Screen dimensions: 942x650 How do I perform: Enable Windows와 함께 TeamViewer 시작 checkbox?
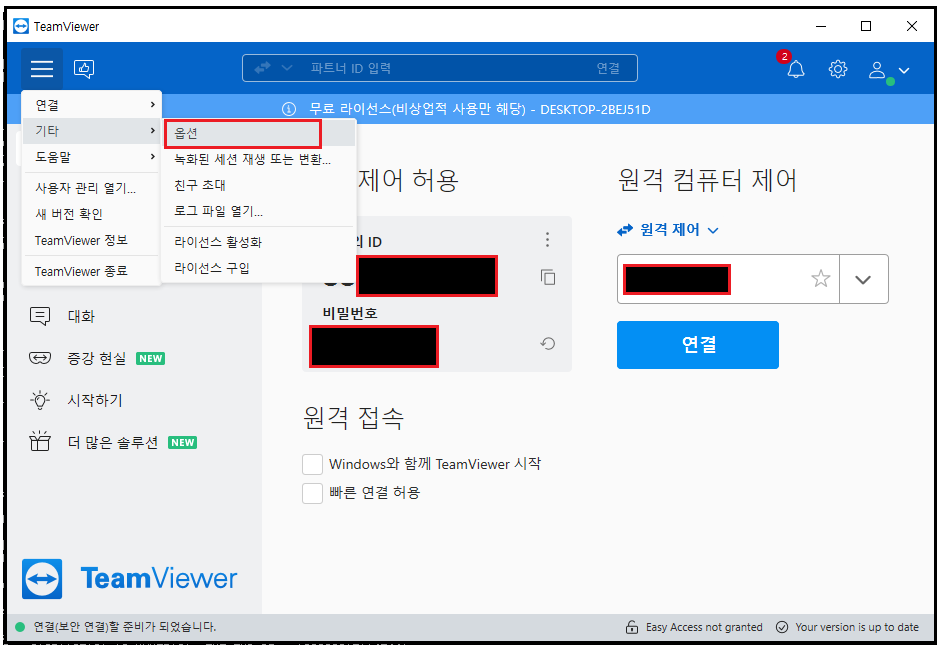(312, 464)
